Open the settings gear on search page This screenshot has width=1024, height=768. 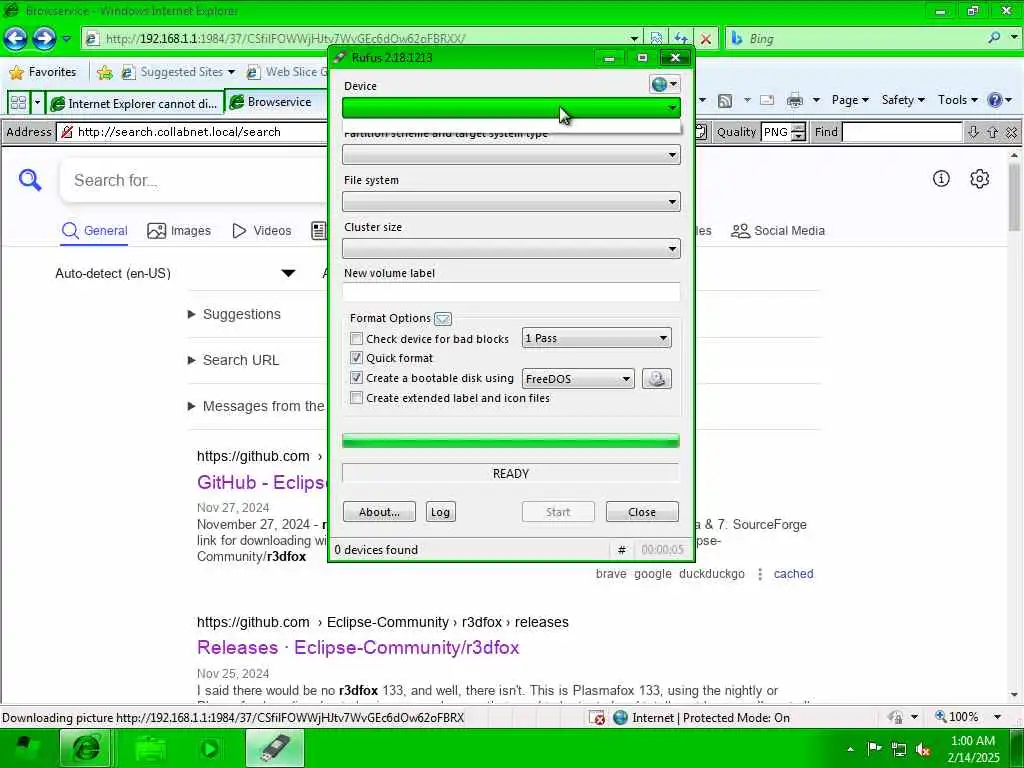click(x=979, y=178)
